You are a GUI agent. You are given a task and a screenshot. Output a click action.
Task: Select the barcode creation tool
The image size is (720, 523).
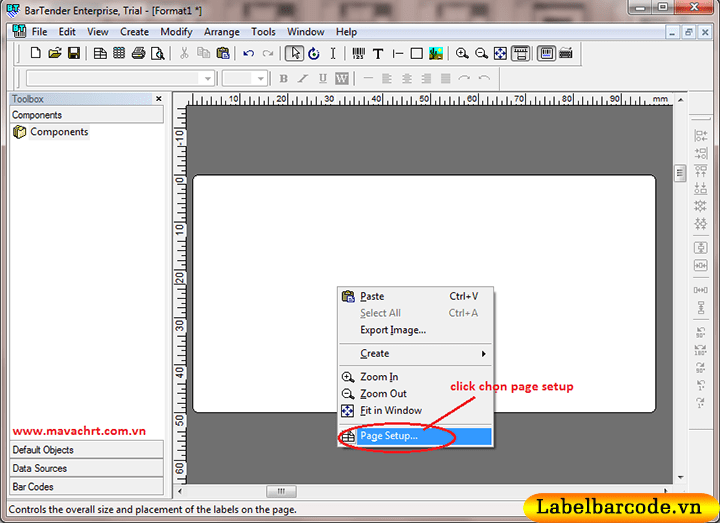(358, 53)
